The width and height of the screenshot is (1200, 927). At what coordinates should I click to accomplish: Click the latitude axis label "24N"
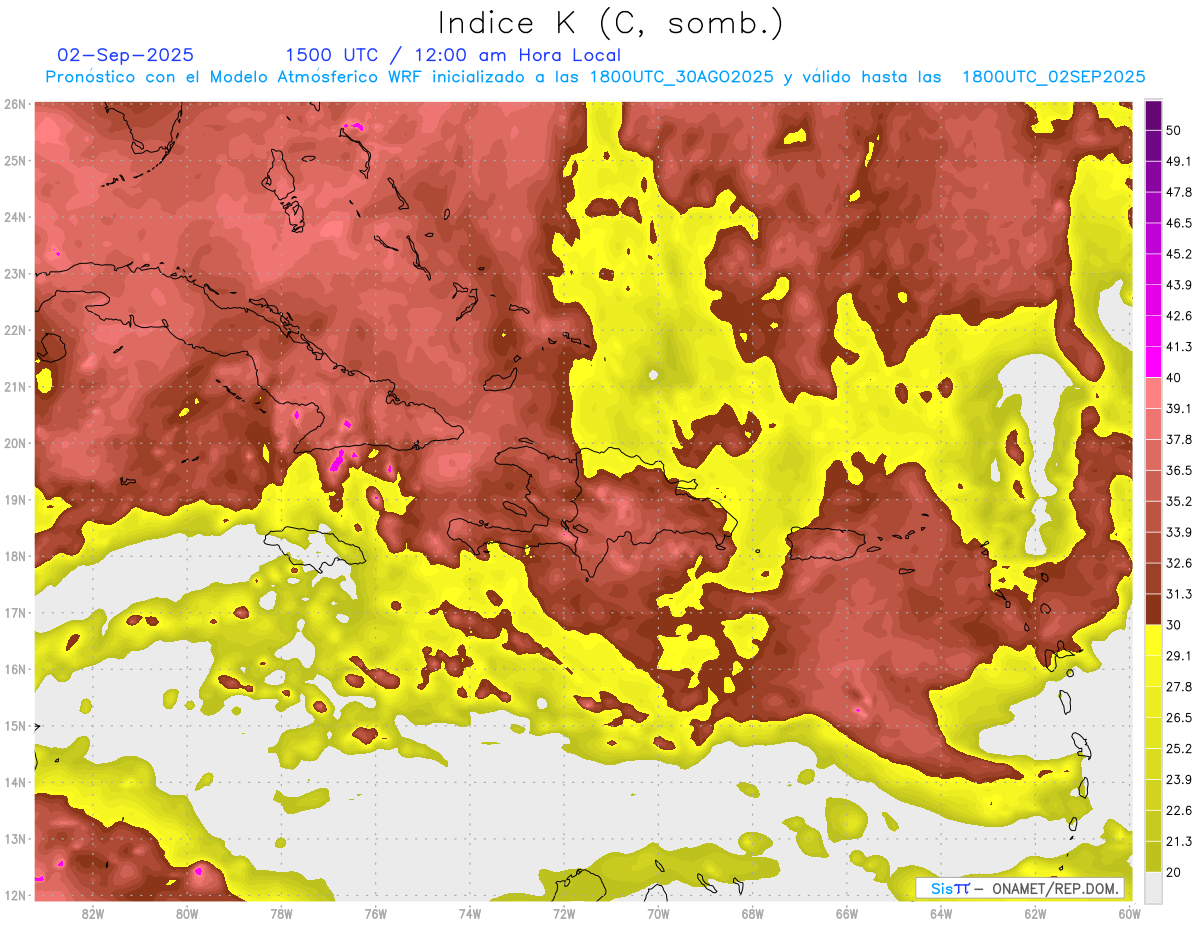[15, 217]
